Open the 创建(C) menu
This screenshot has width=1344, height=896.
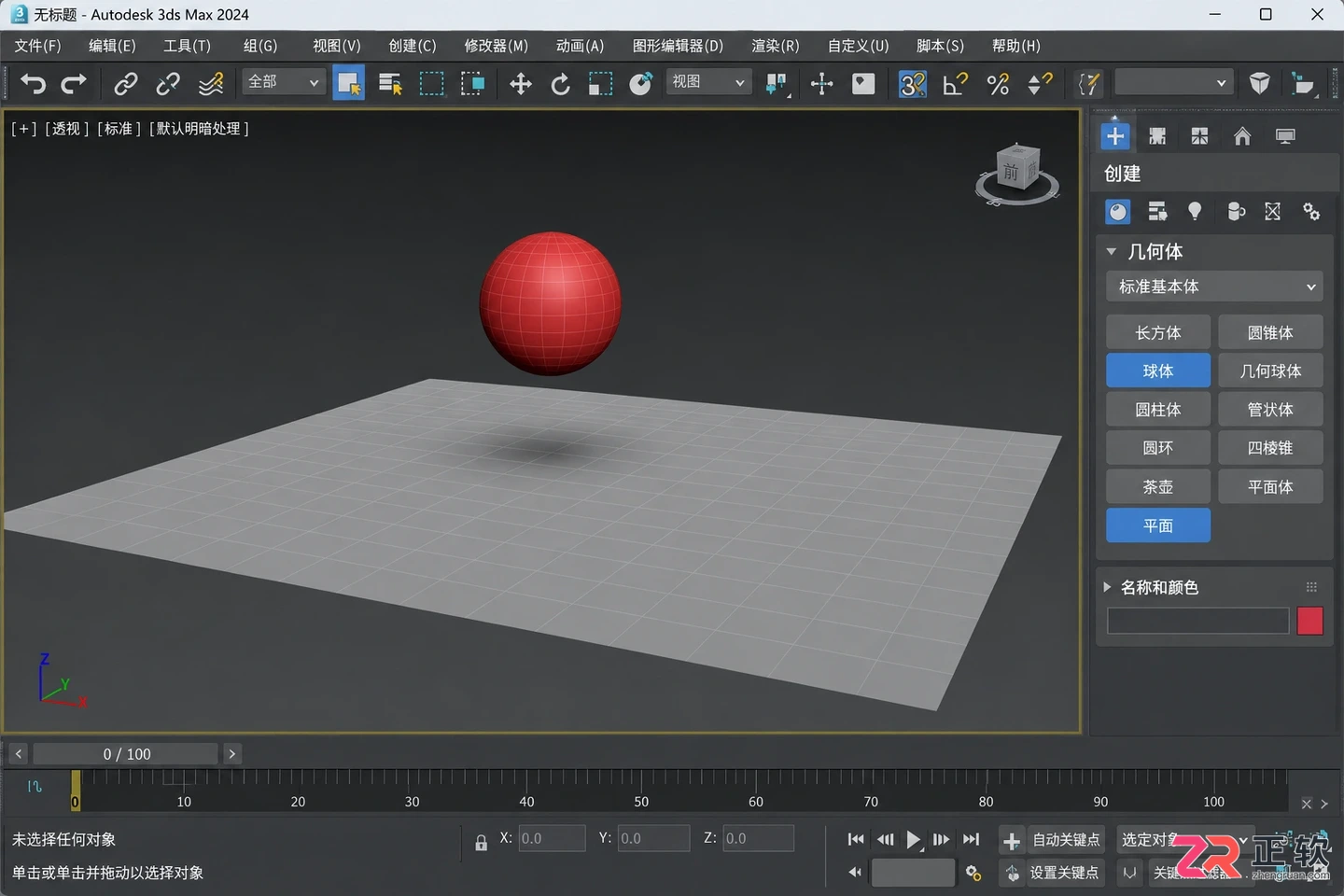coord(413,46)
